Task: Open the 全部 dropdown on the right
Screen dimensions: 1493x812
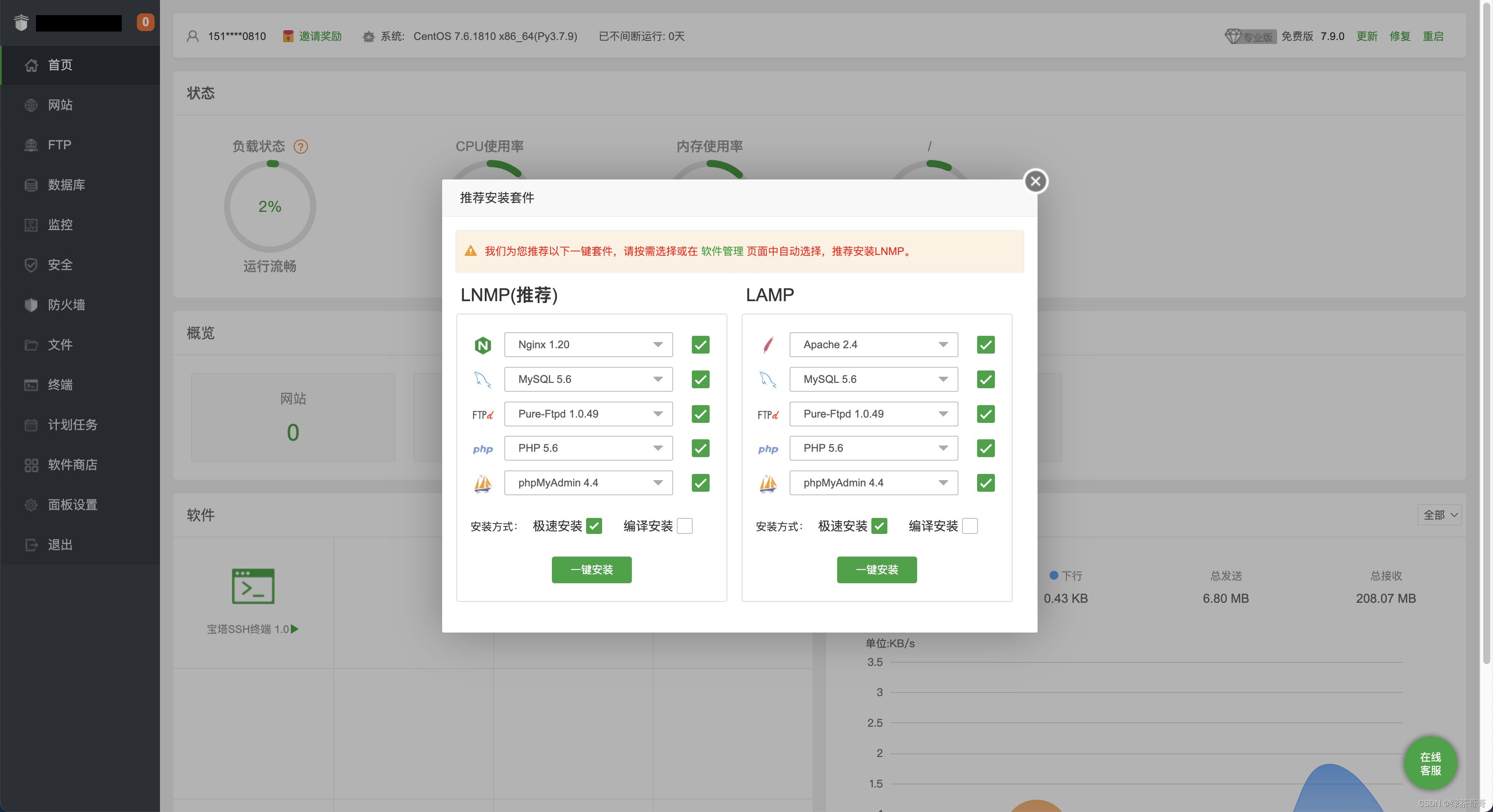Action: click(x=1440, y=515)
